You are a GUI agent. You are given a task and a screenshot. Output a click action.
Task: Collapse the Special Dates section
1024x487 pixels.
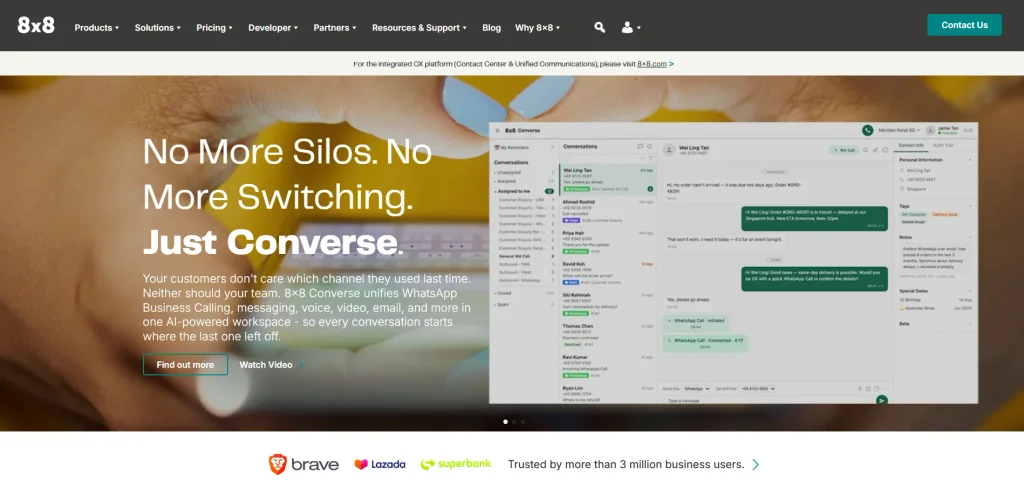(x=970, y=291)
